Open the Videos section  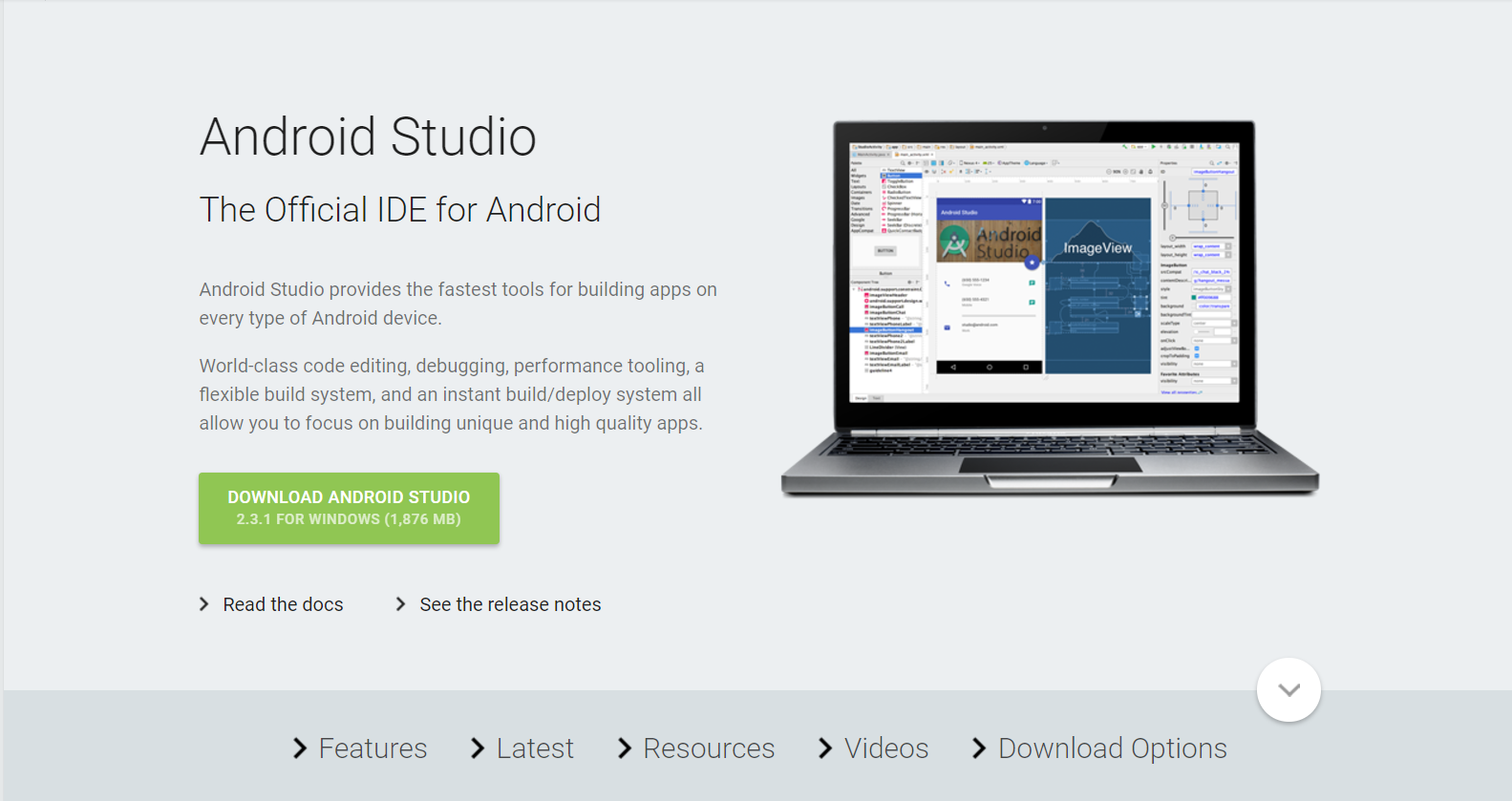pos(885,748)
